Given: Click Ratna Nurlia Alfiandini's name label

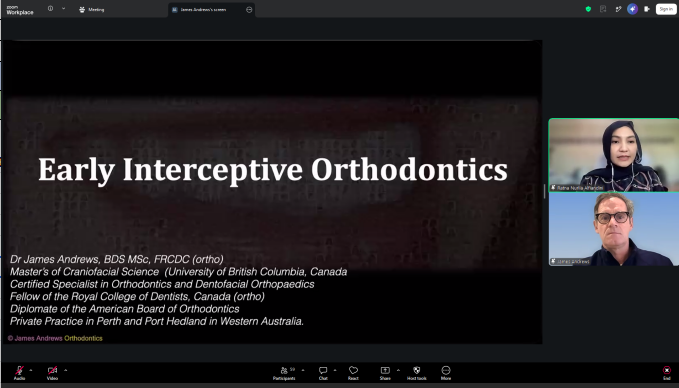Looking at the screenshot, I should point(577,188).
